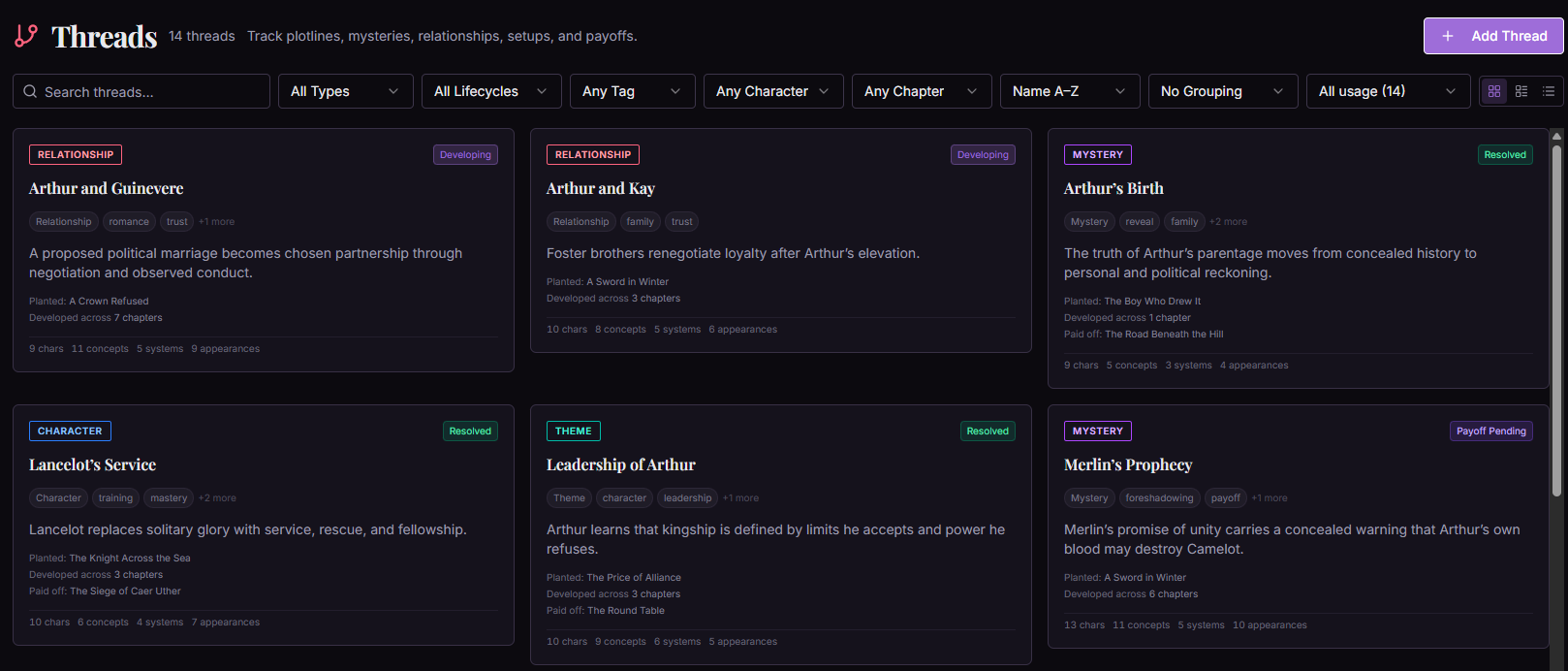Click the reveal tag on Arthur's Birth
The height and width of the screenshot is (671, 1568).
[1140, 222]
